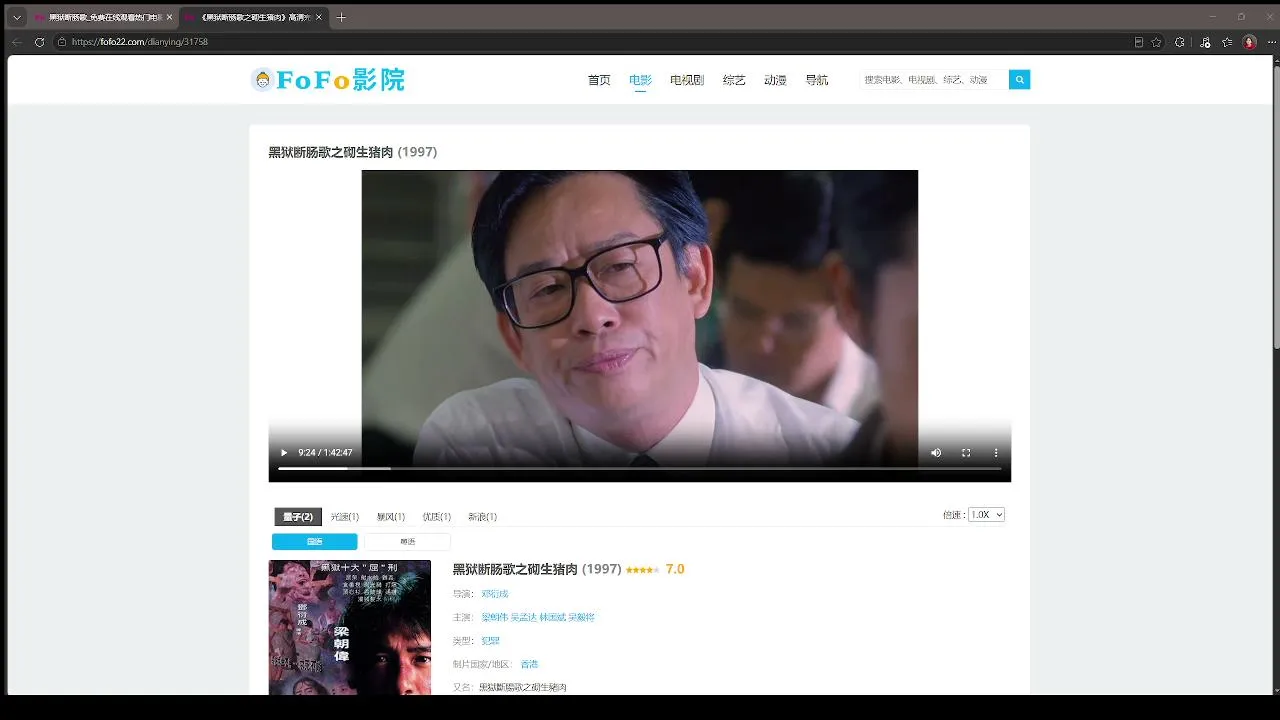The width and height of the screenshot is (1280, 720).
Task: Select the blue 国语 episode button
Action: pos(314,542)
